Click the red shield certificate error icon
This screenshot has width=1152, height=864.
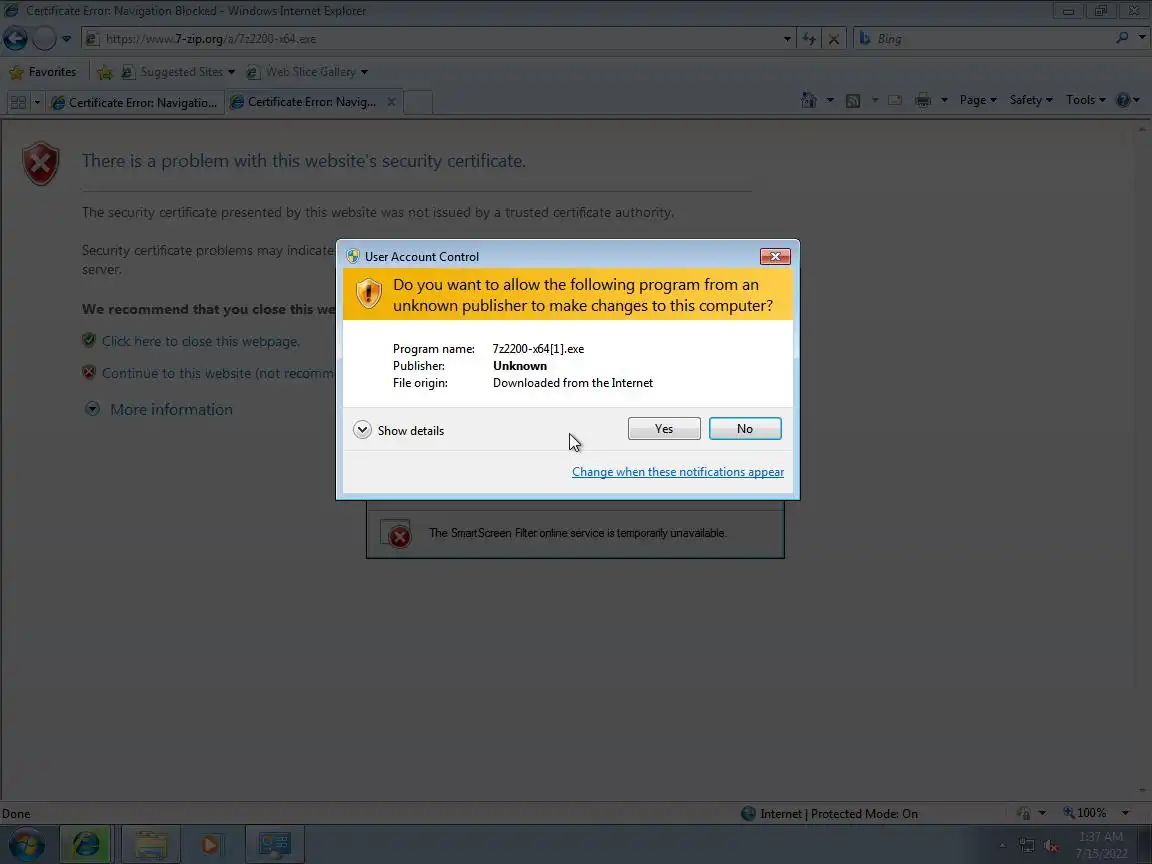coord(40,163)
